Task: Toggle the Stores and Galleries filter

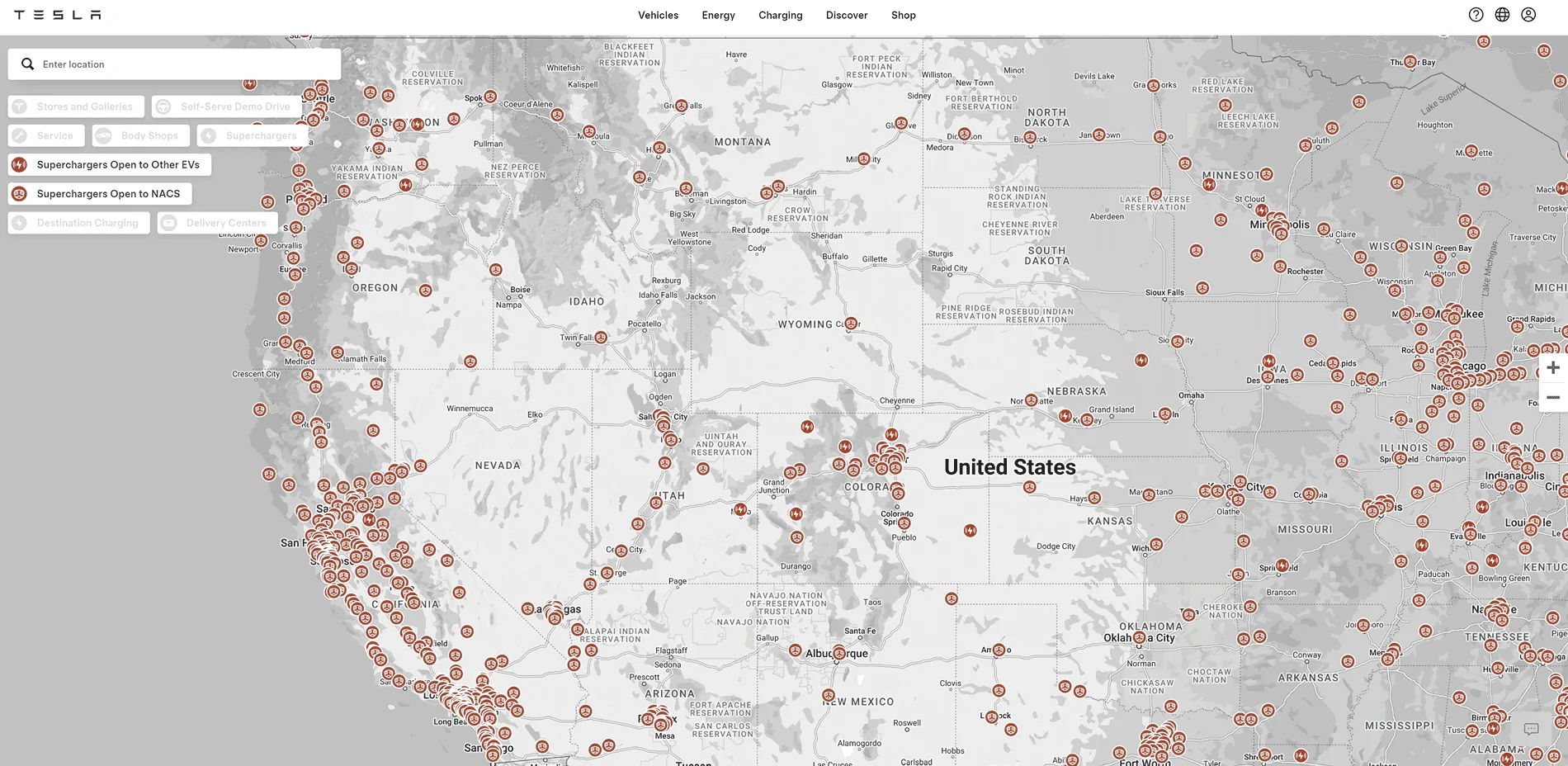Action: [x=76, y=106]
